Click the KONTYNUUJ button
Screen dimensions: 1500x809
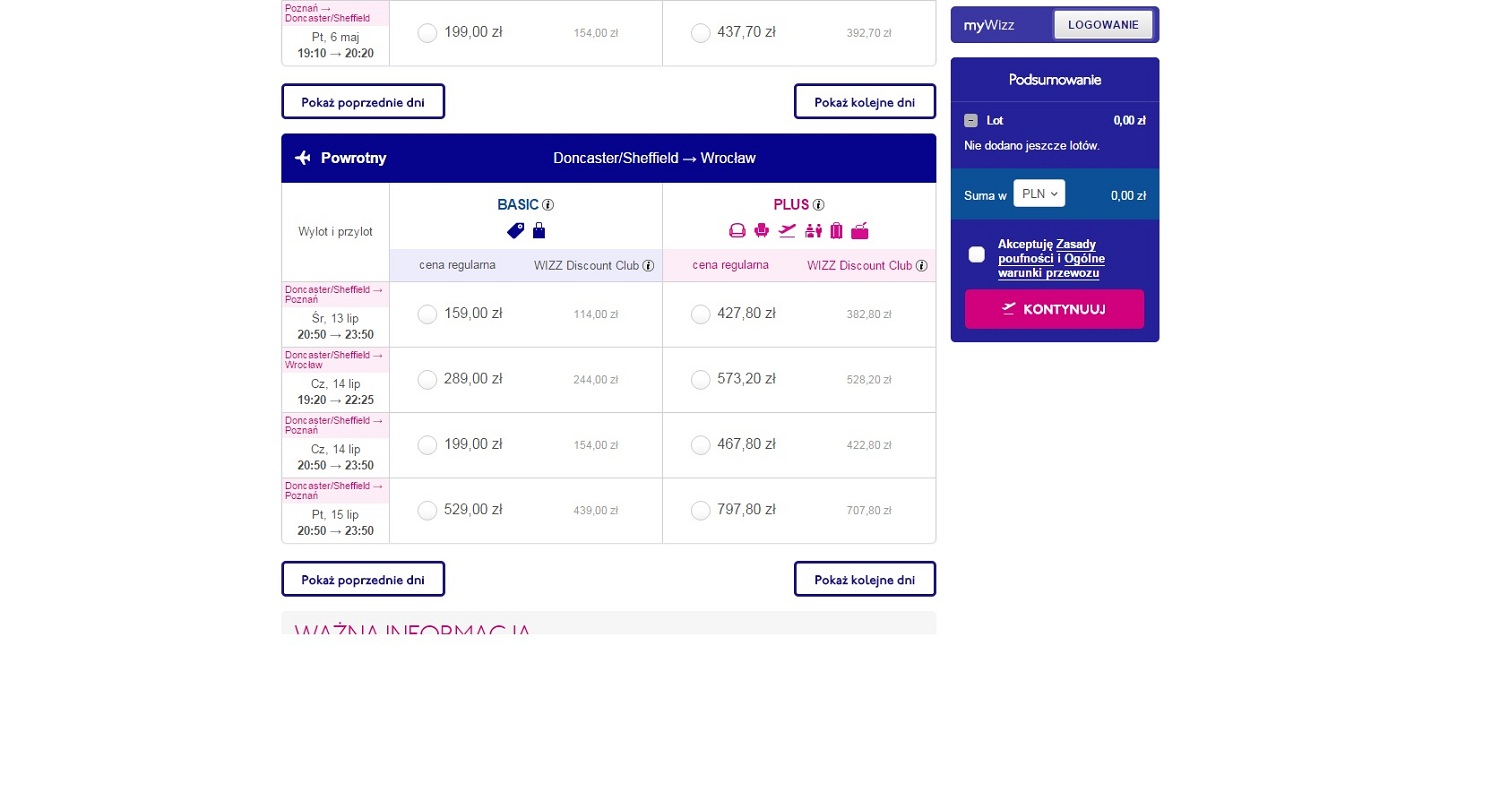(1054, 309)
